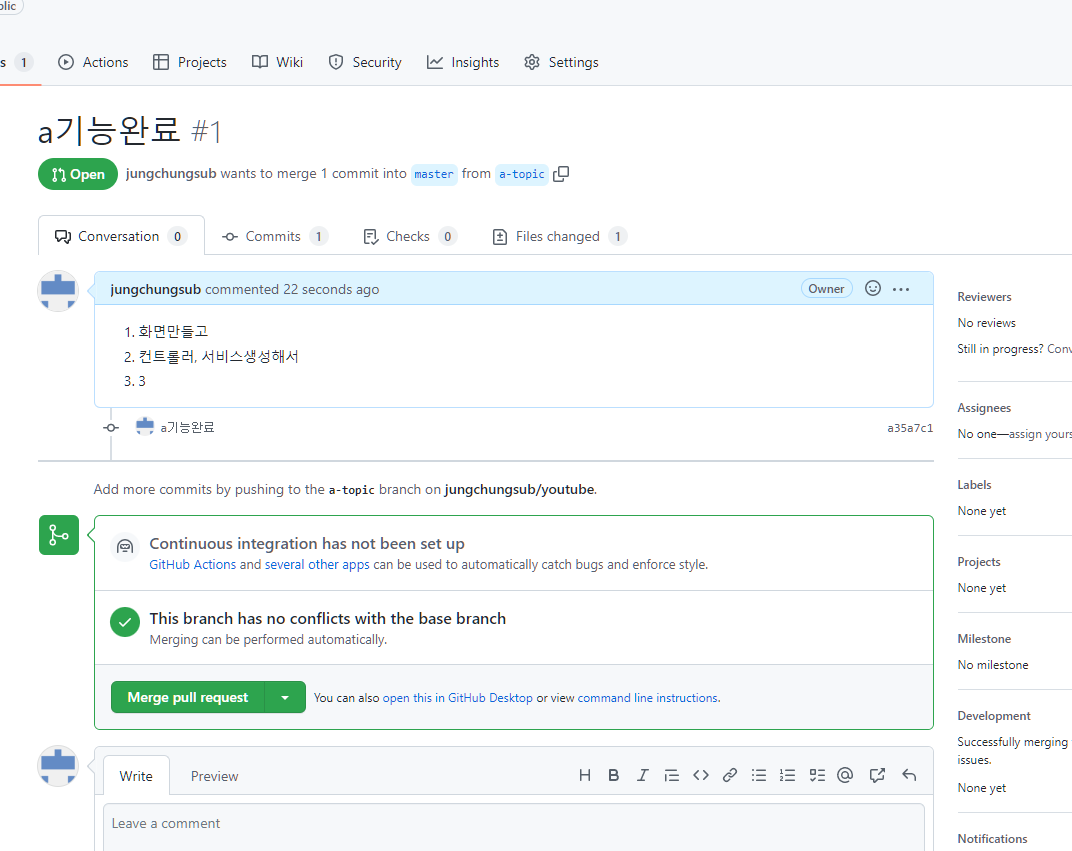The height and width of the screenshot is (851, 1072).
Task: Click the Labels sidebar heading
Action: [974, 485]
